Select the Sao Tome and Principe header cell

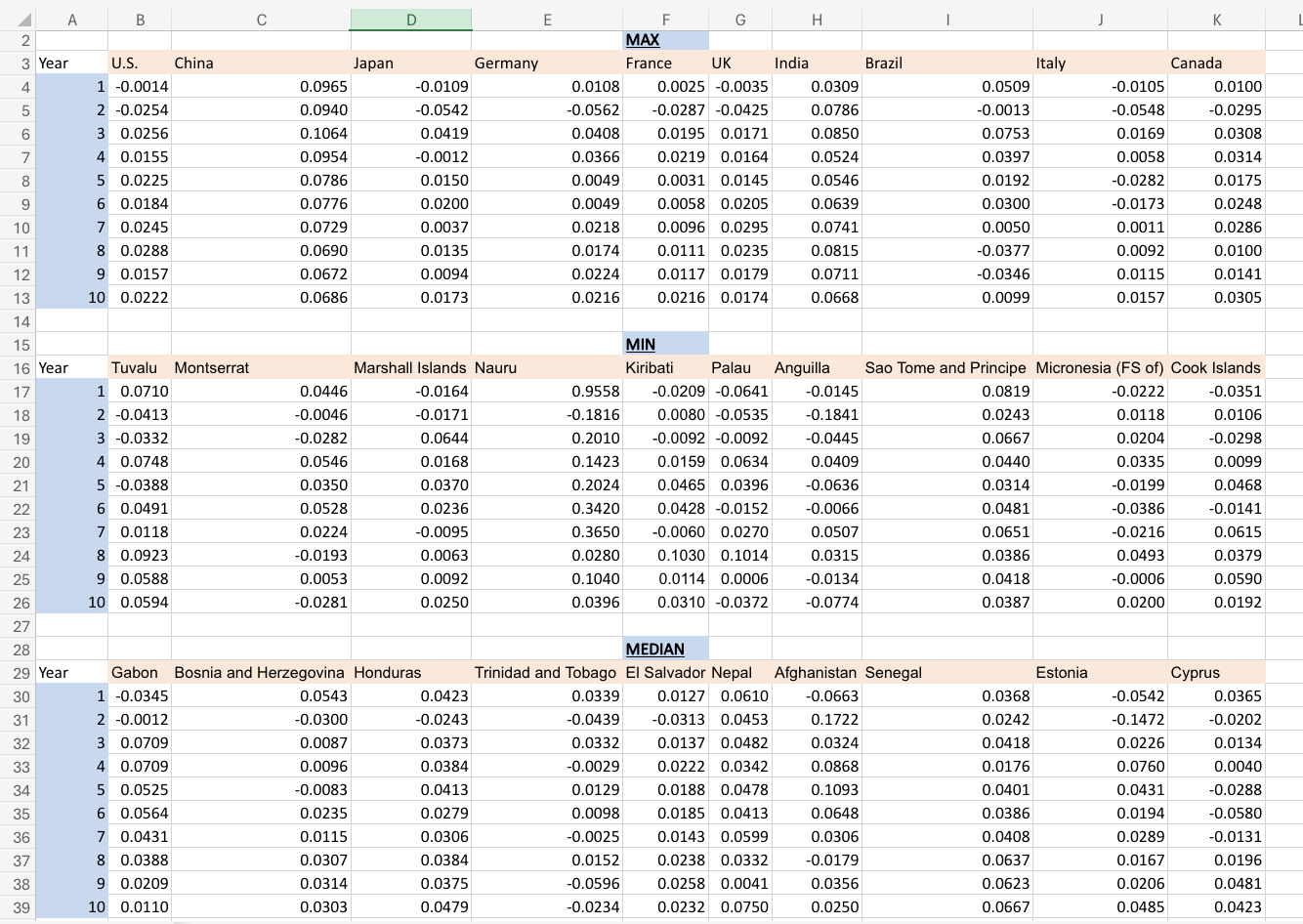[946, 367]
